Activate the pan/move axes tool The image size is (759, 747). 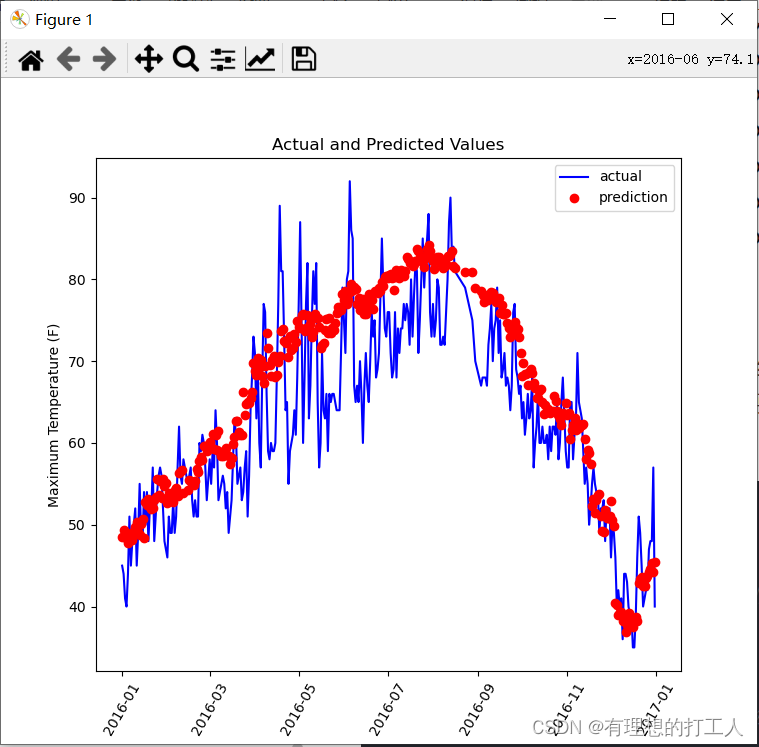pos(149,59)
